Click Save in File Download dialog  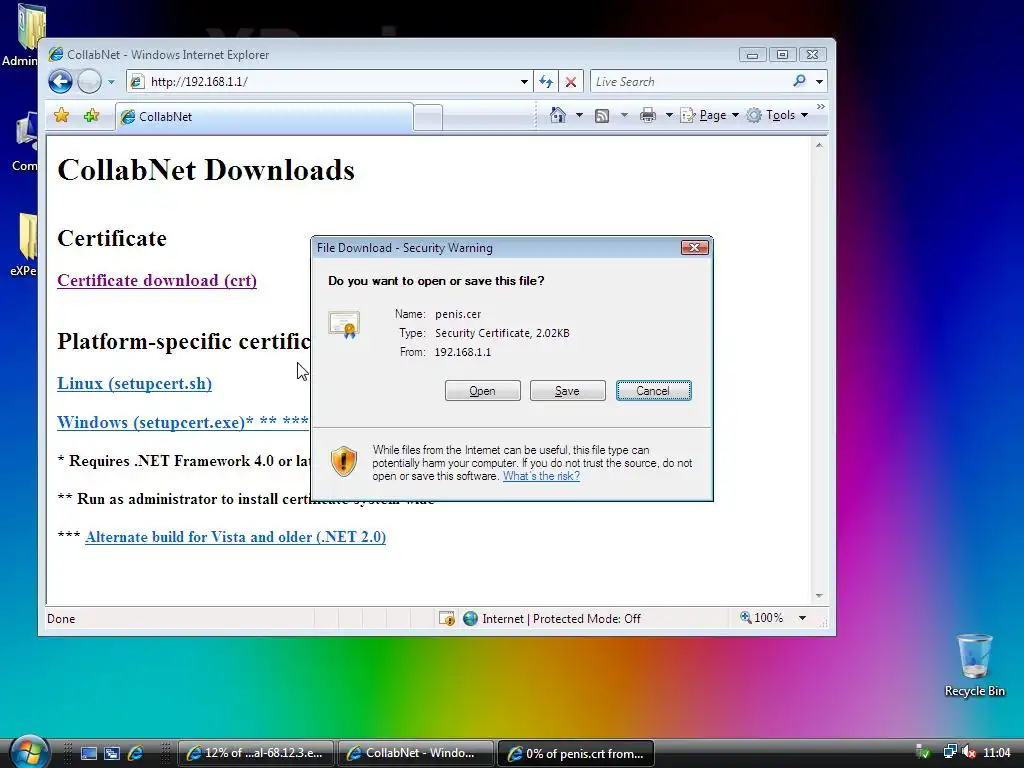[568, 391]
